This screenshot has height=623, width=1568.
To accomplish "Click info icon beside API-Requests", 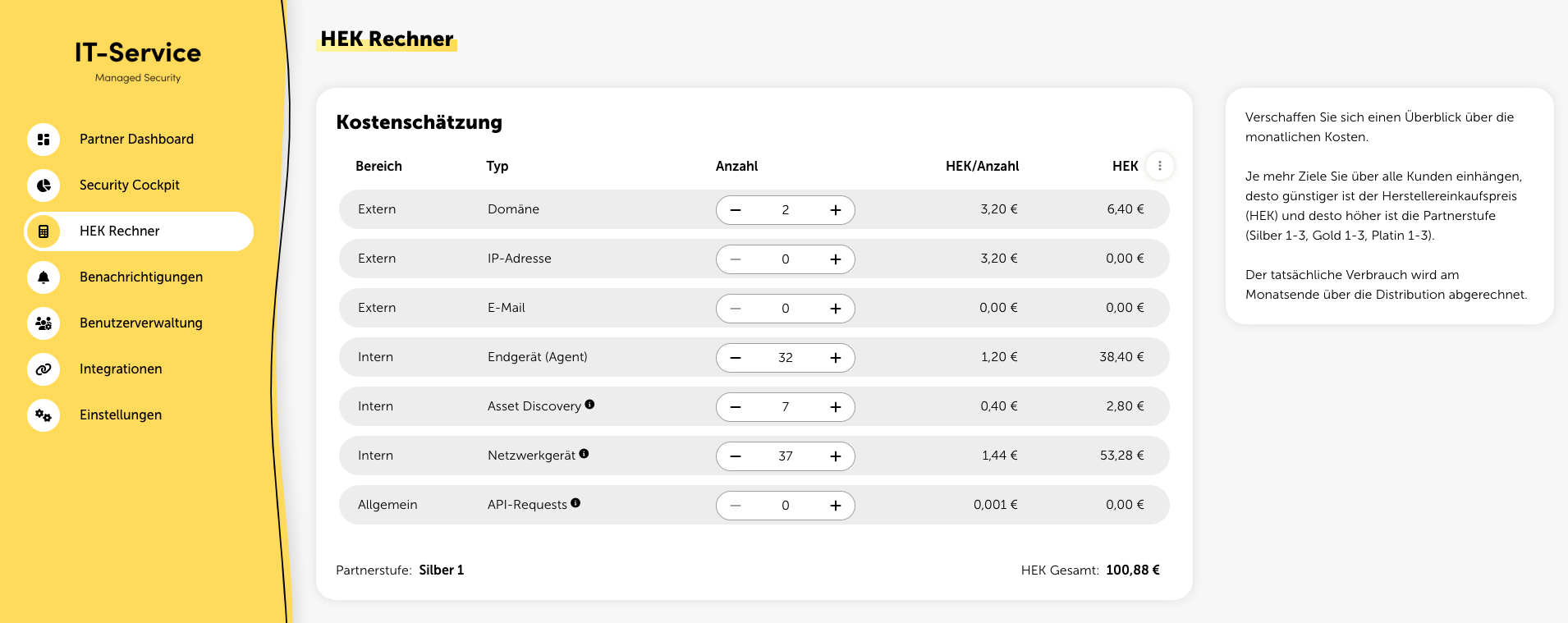I will tap(575, 503).
